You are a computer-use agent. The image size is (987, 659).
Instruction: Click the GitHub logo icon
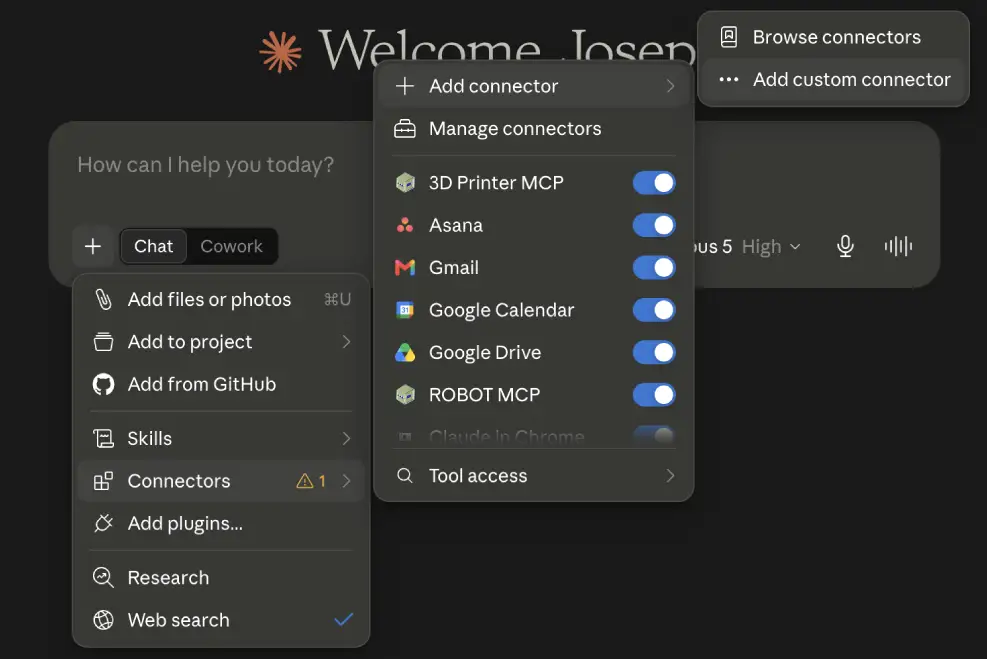coord(103,384)
